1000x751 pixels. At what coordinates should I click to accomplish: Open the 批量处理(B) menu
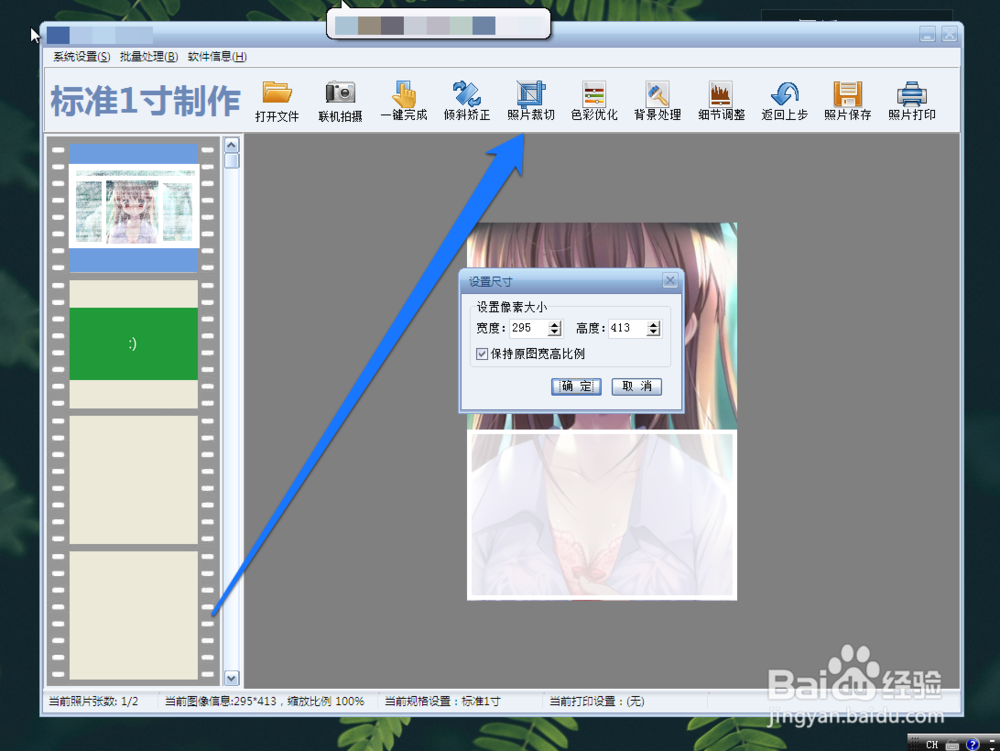click(x=149, y=57)
